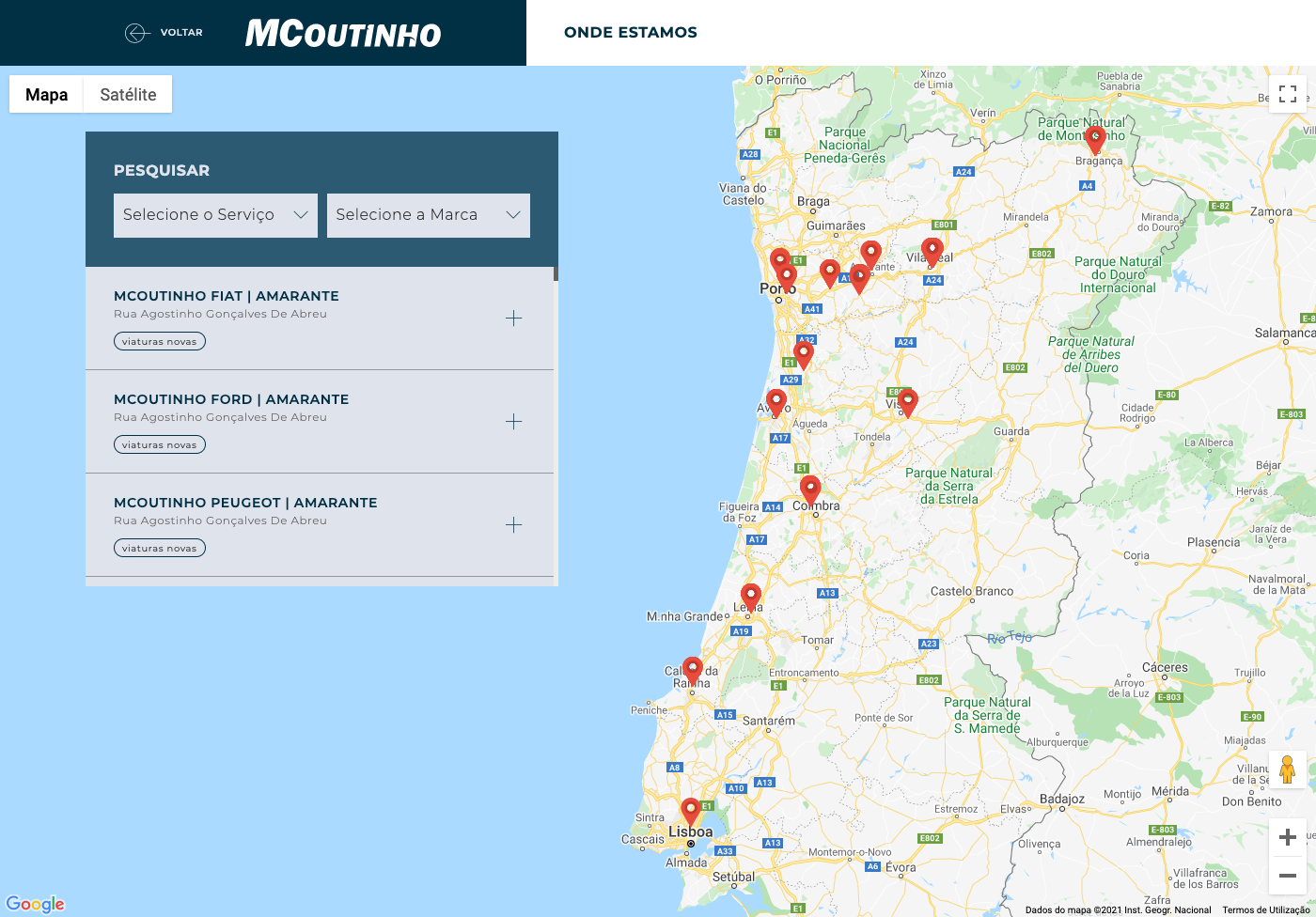Switch to Satélite map view
The image size is (1316, 917).
[128, 94]
